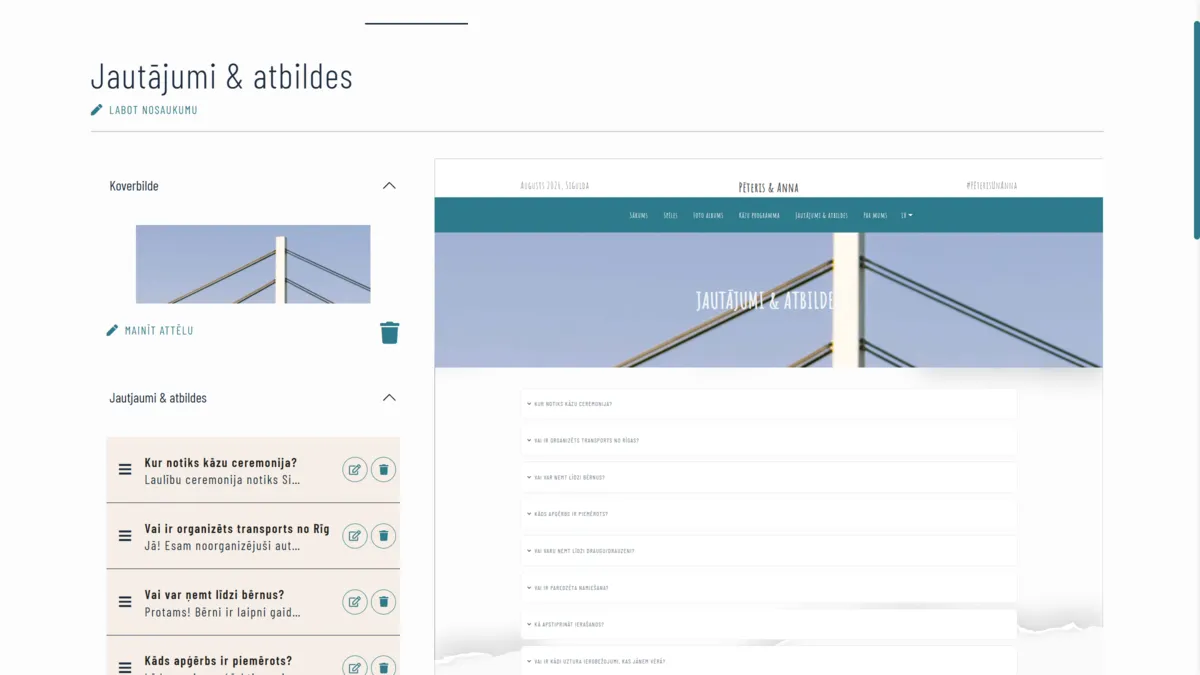Expand 'Kur notiks kāzu ceremonija?' in preview
Image resolution: width=1200 pixels, height=675 pixels.
tap(769, 404)
